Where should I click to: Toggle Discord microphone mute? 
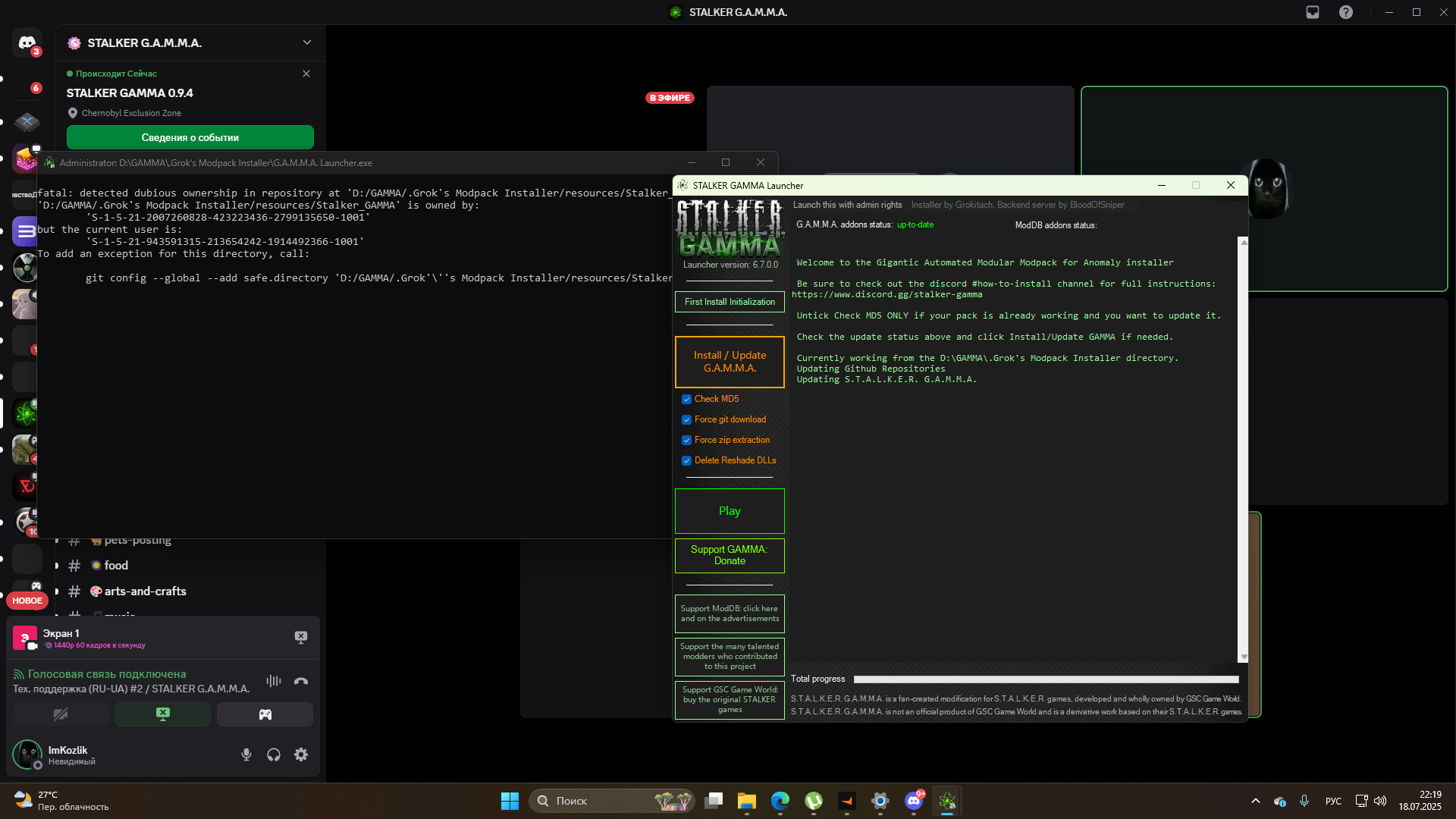pyautogui.click(x=246, y=755)
